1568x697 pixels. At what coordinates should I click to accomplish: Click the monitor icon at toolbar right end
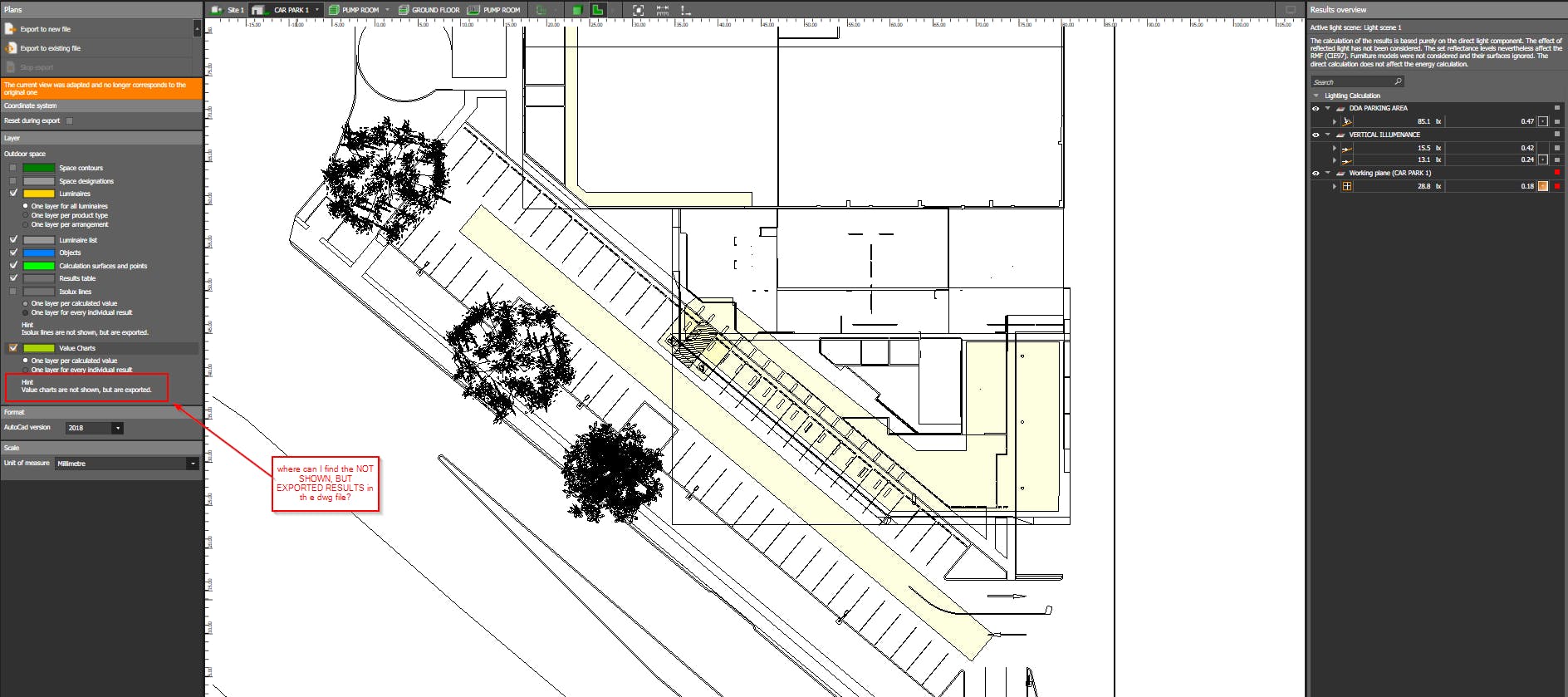point(1291,10)
